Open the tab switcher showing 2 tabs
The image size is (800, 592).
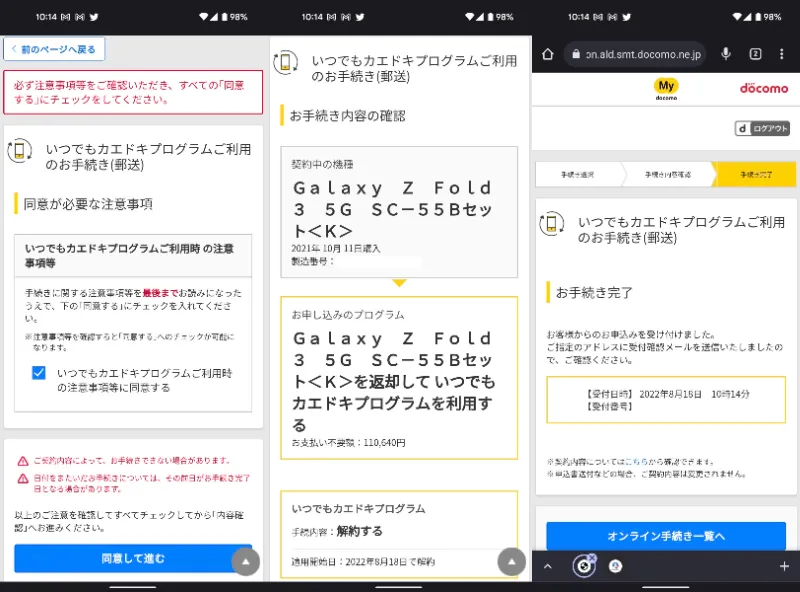[x=755, y=54]
